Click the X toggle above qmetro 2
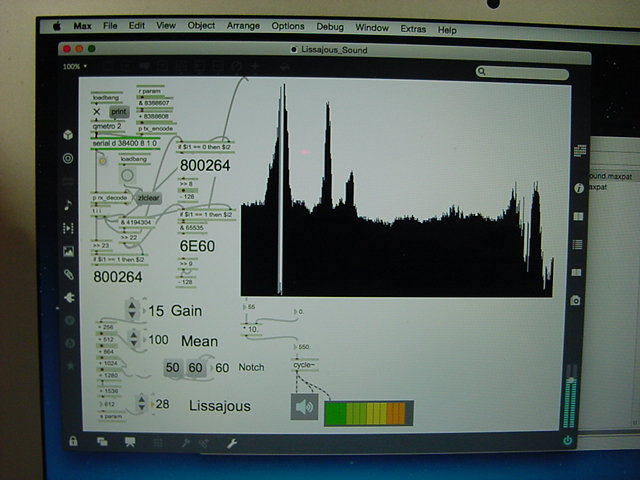This screenshot has height=480, width=640. [96, 111]
